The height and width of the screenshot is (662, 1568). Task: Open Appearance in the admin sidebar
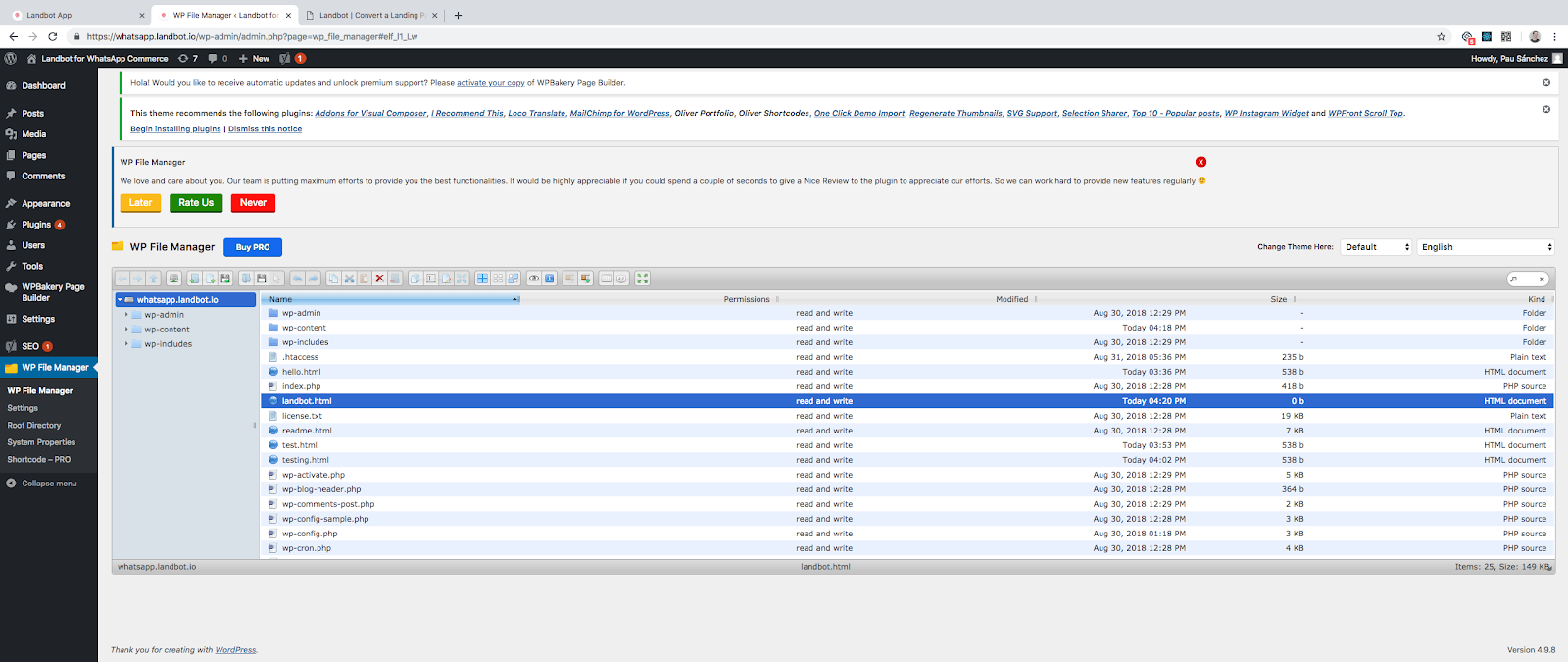[45, 204]
